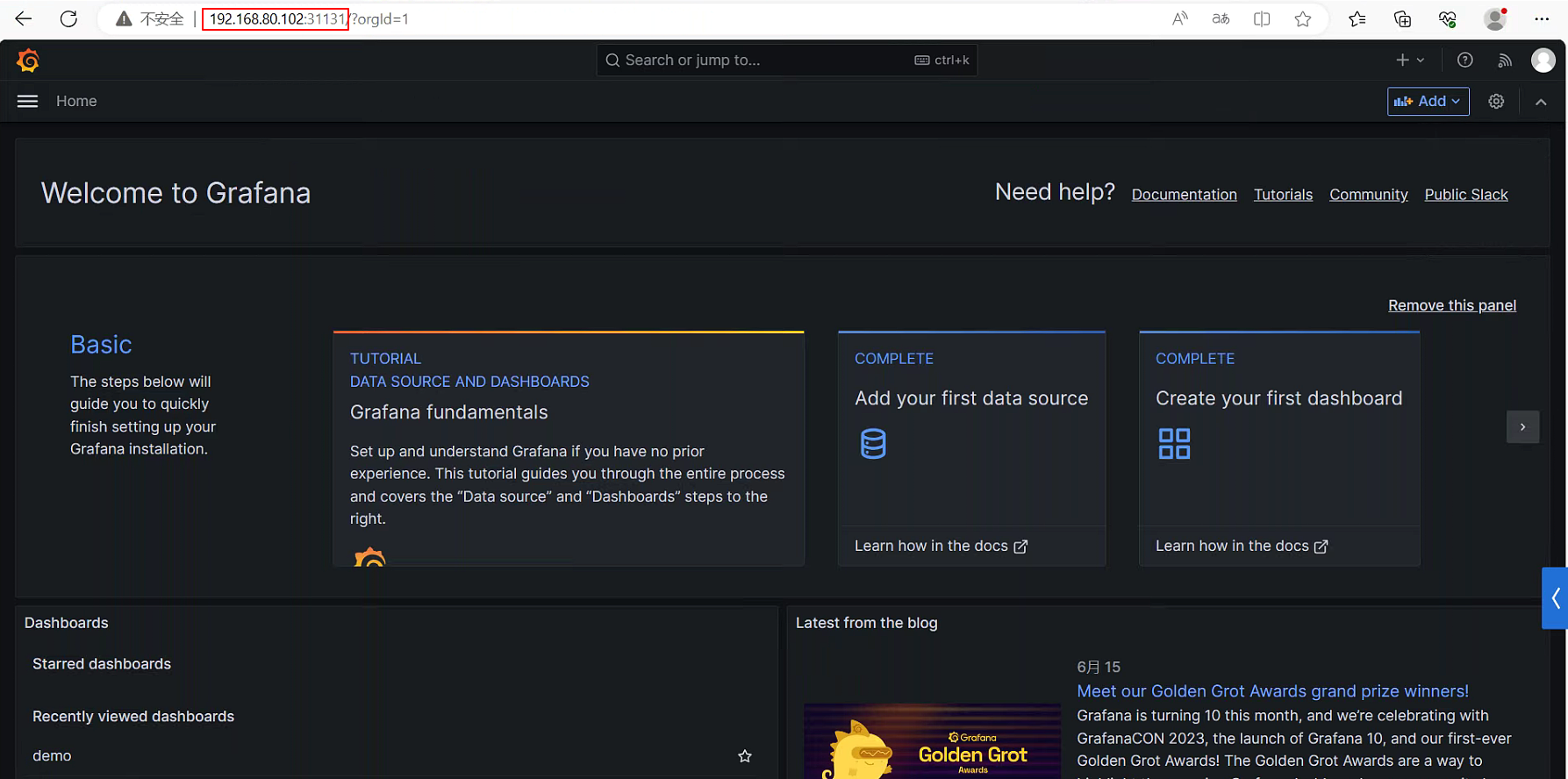This screenshot has height=779, width=1568.
Task: Open the Add dropdown button
Action: tap(1428, 101)
